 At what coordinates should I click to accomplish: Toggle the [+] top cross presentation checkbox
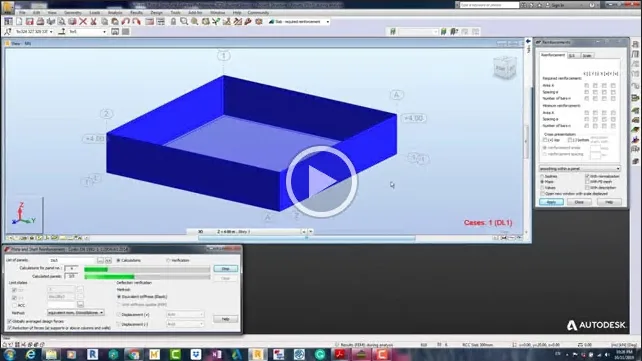[545, 140]
